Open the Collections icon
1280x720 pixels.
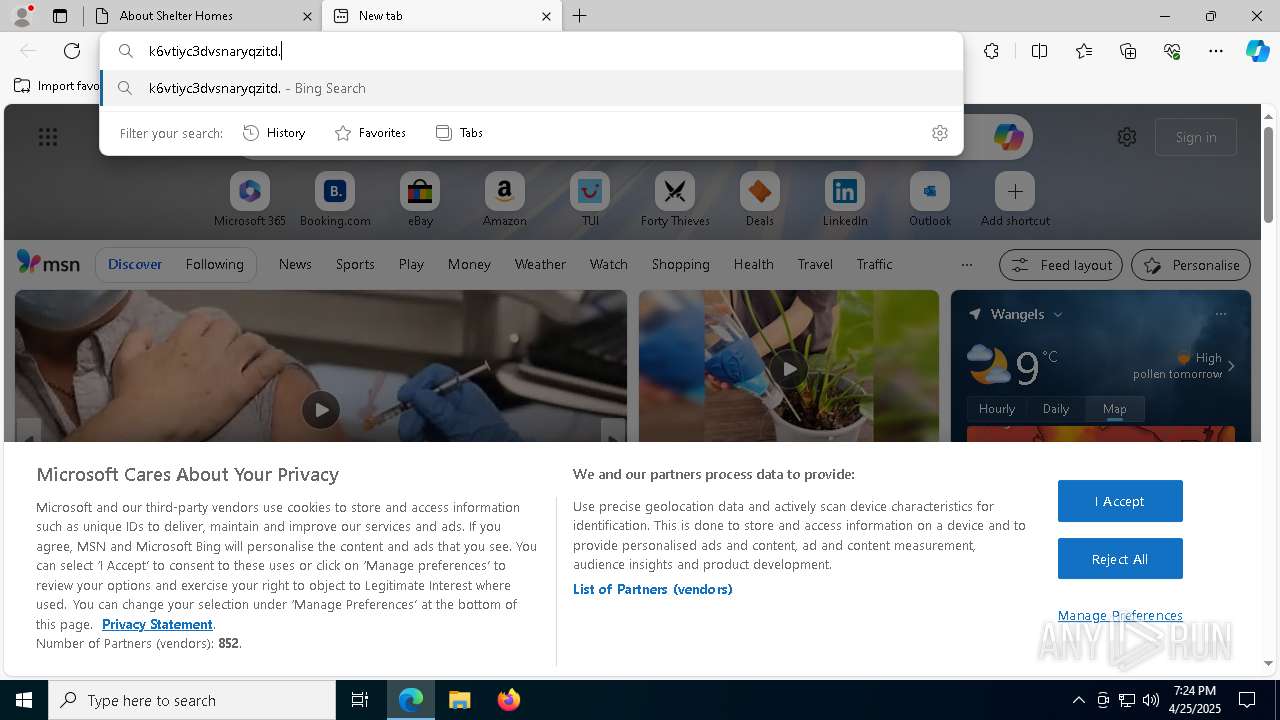tap(1128, 51)
